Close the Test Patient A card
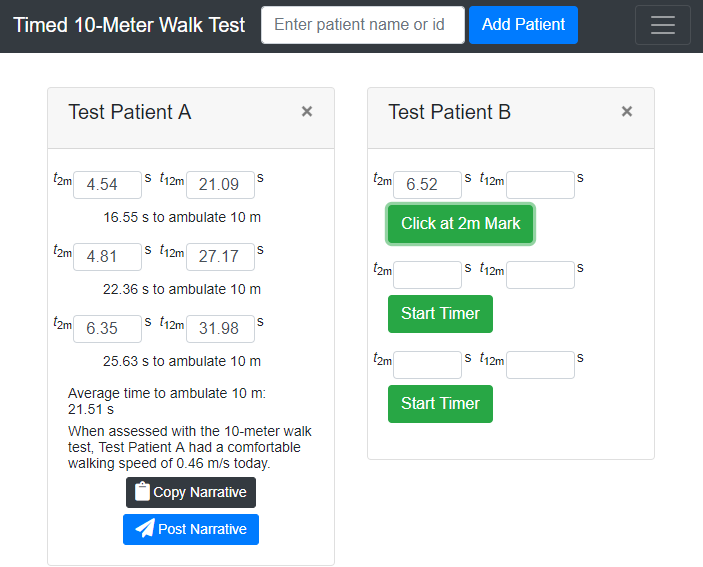Screen dimensions: 703x567 tap(307, 112)
